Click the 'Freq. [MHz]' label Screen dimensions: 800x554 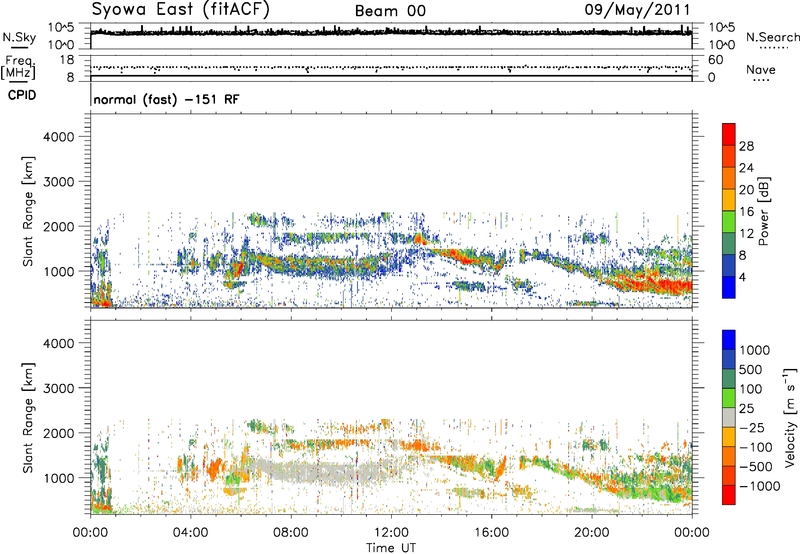coord(18,68)
